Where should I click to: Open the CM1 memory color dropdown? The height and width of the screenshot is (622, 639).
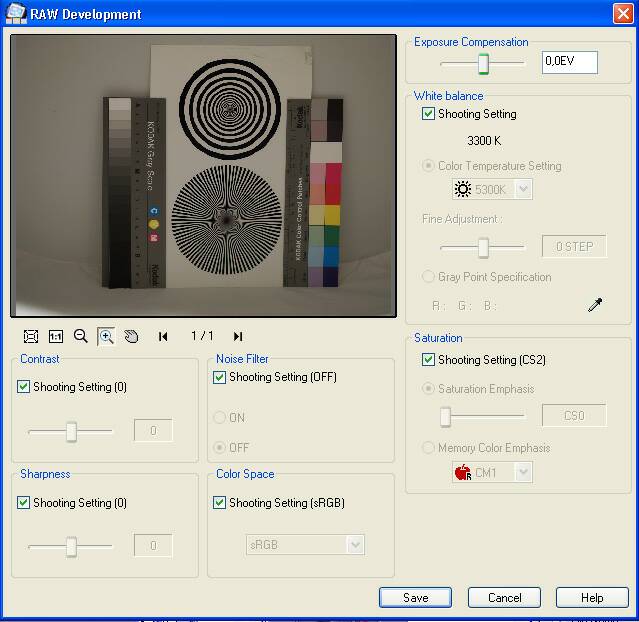[x=523, y=472]
